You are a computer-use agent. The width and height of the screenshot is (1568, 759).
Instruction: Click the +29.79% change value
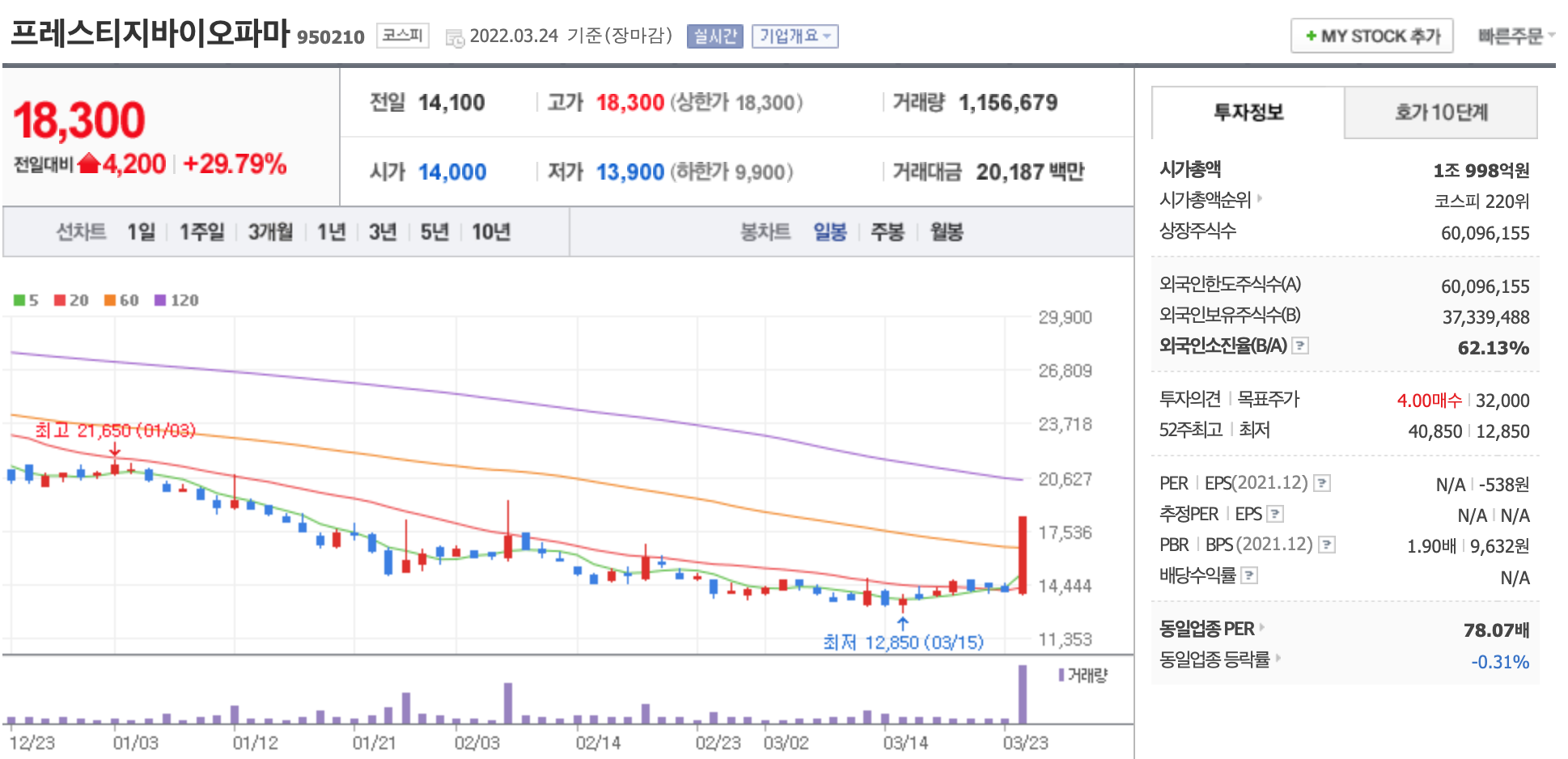click(x=235, y=163)
